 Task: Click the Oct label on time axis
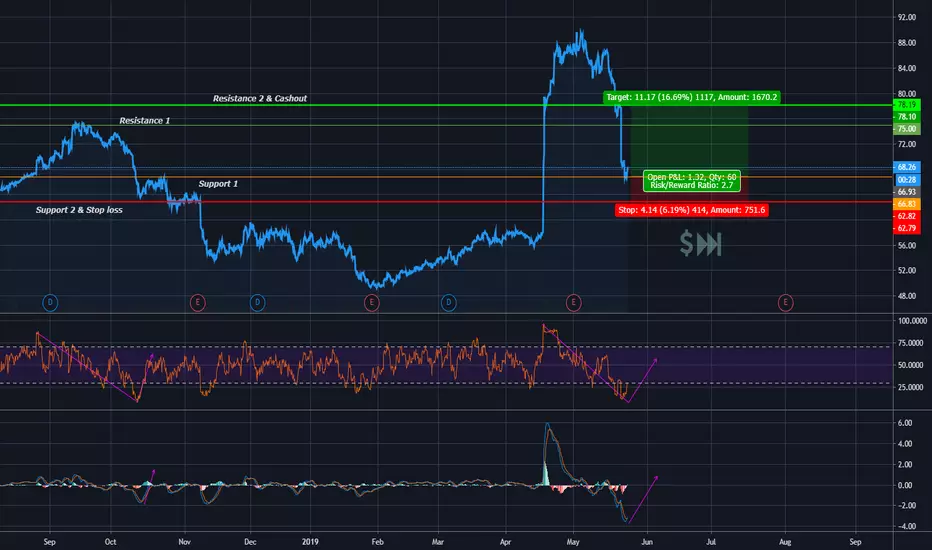(111, 542)
